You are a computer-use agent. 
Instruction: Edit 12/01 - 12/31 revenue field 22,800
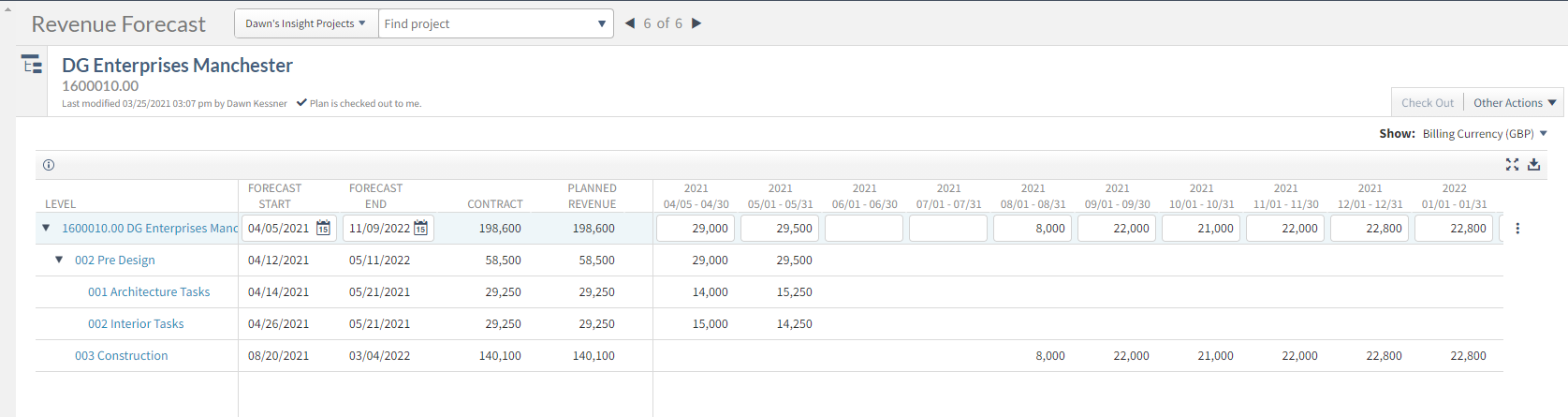coord(1370,229)
